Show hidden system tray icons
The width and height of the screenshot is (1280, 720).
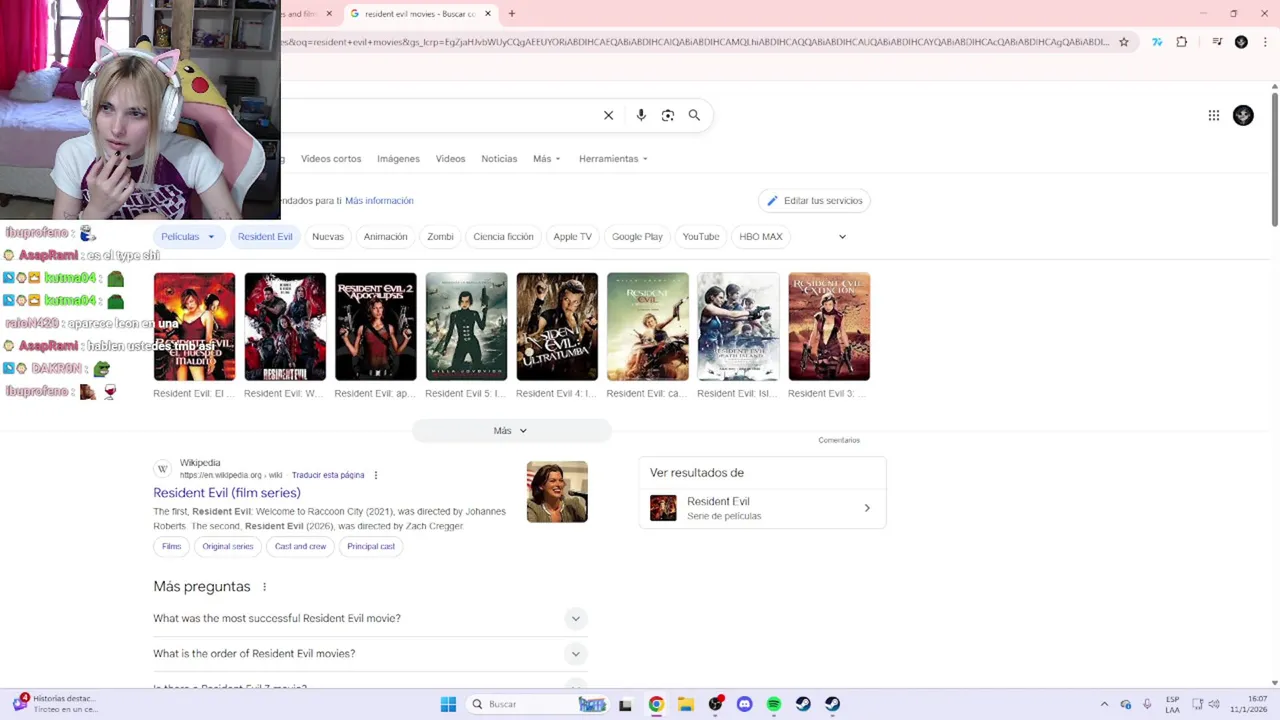pos(1104,704)
